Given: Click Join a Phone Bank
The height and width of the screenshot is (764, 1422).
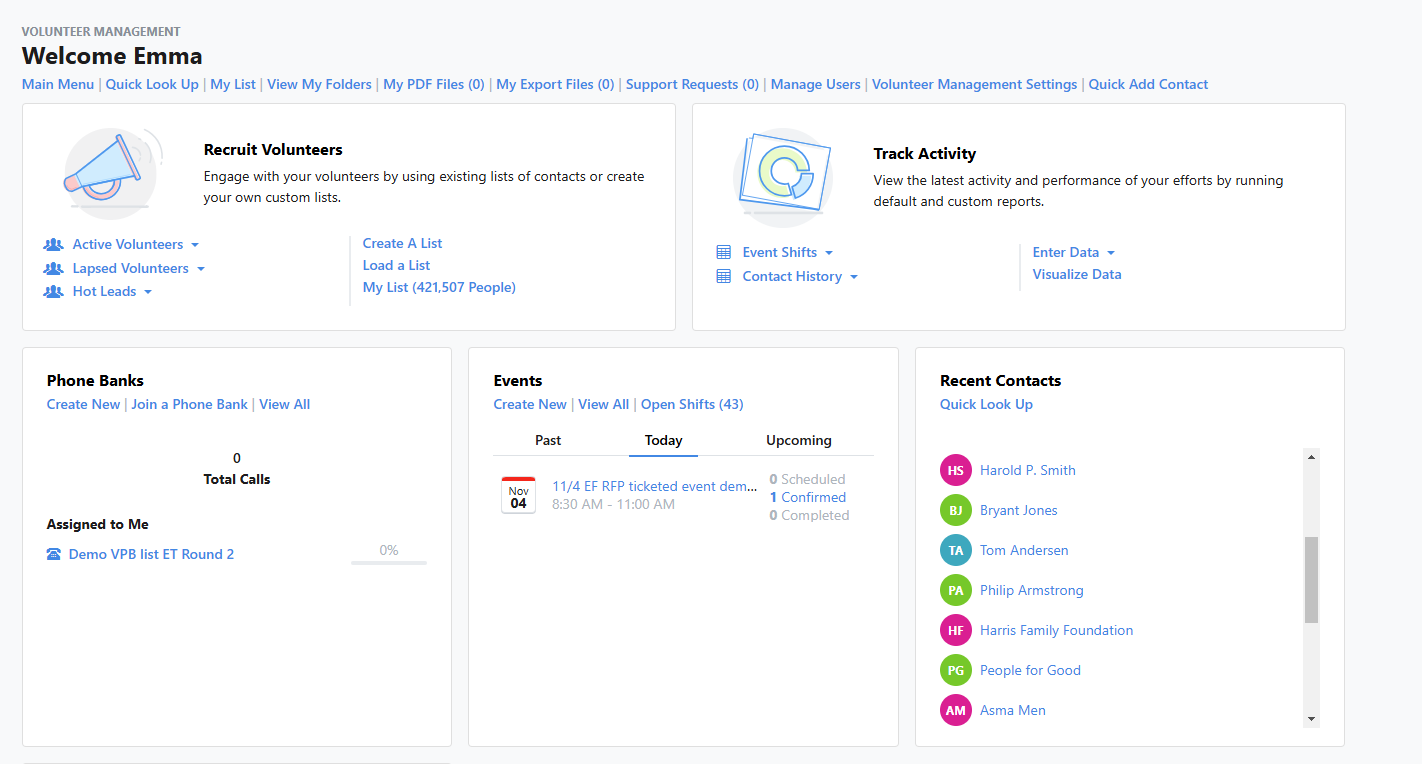Looking at the screenshot, I should click(x=189, y=404).
